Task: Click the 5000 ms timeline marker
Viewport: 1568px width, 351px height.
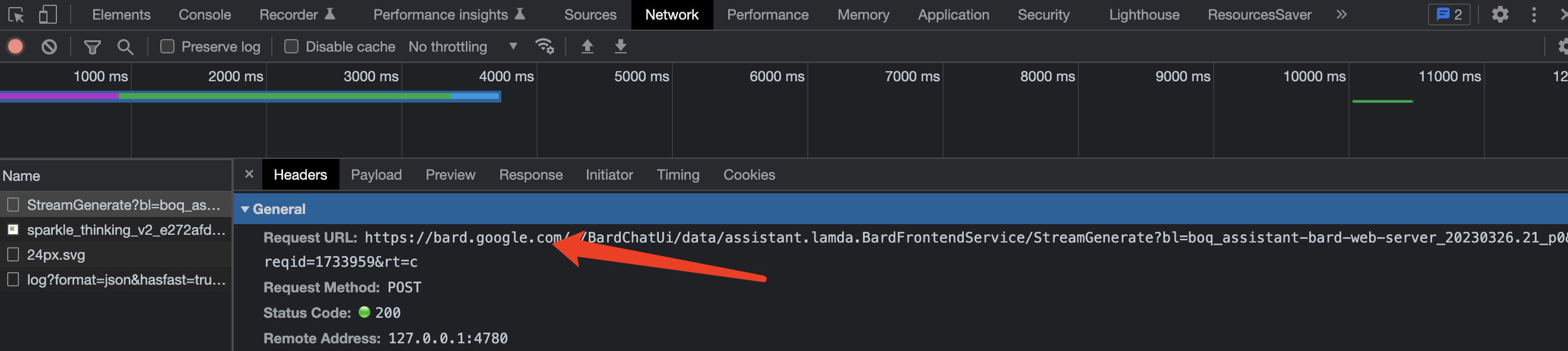Action: 642,76
